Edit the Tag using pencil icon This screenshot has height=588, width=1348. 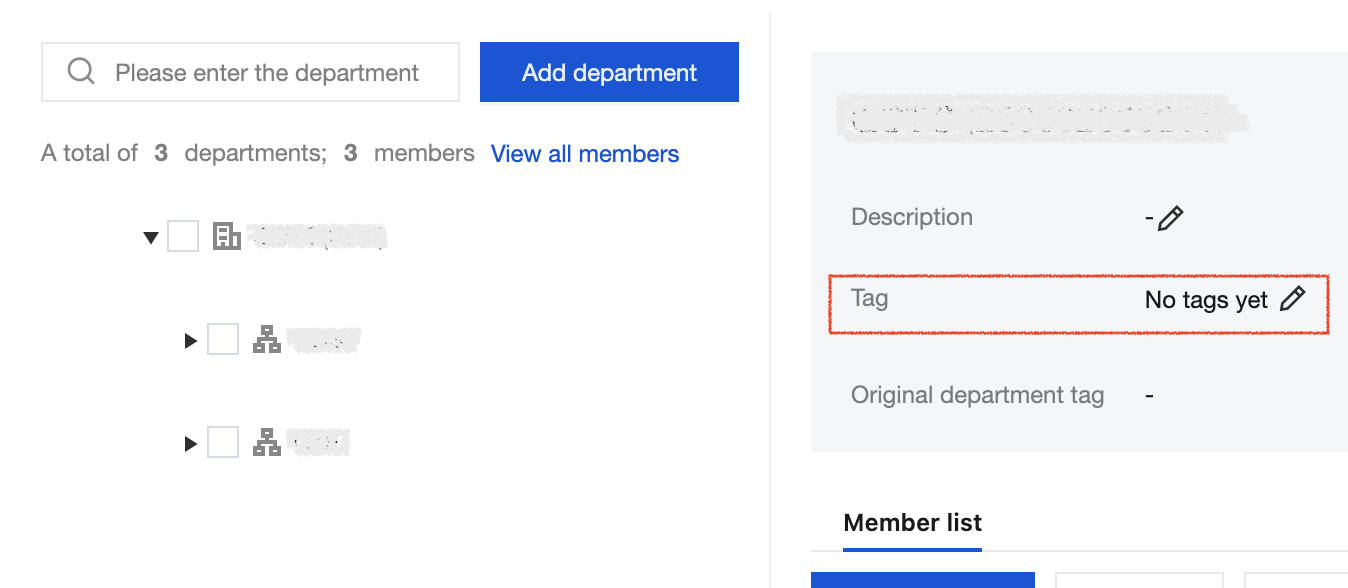(1293, 298)
